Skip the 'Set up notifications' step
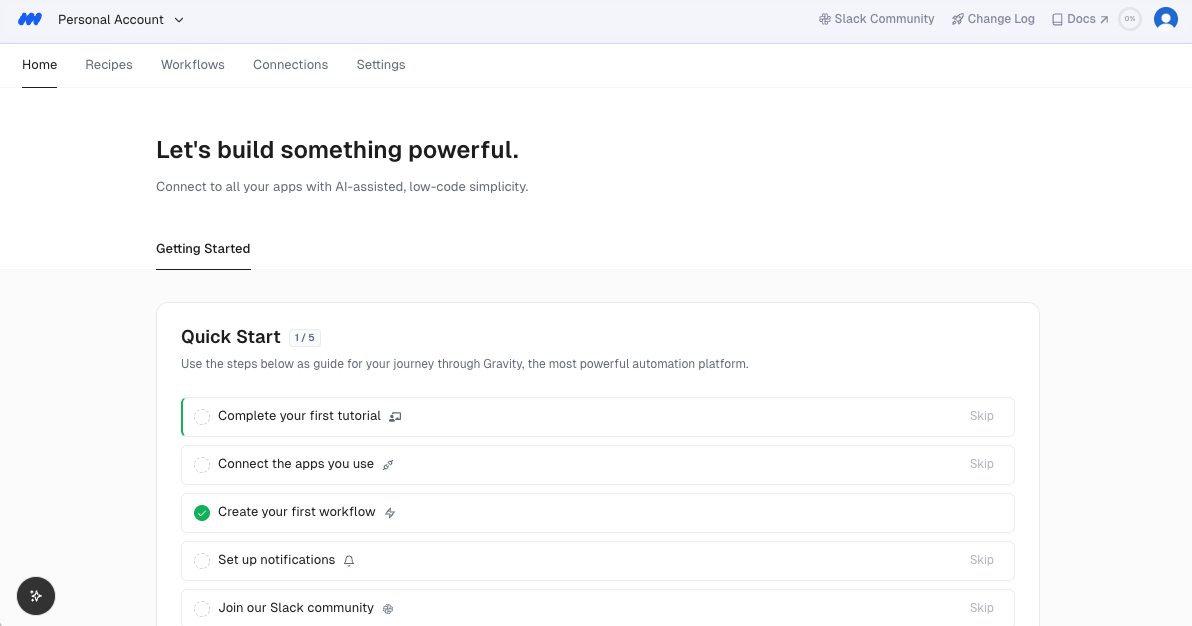The height and width of the screenshot is (626, 1192). [x=981, y=560]
